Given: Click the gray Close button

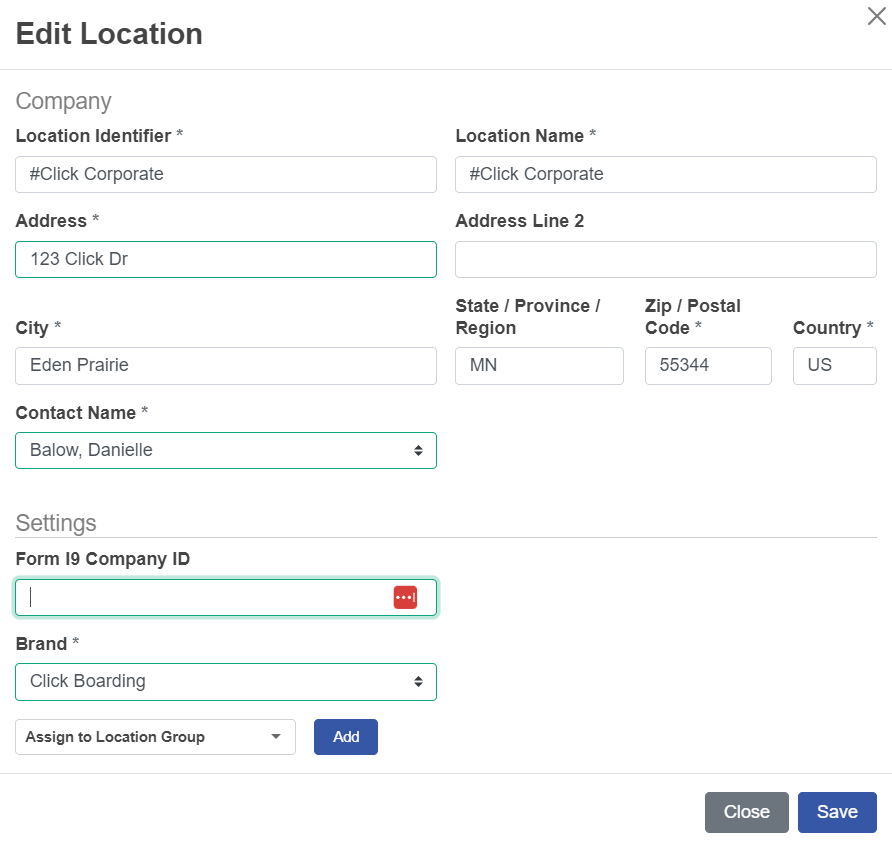Looking at the screenshot, I should click(746, 812).
